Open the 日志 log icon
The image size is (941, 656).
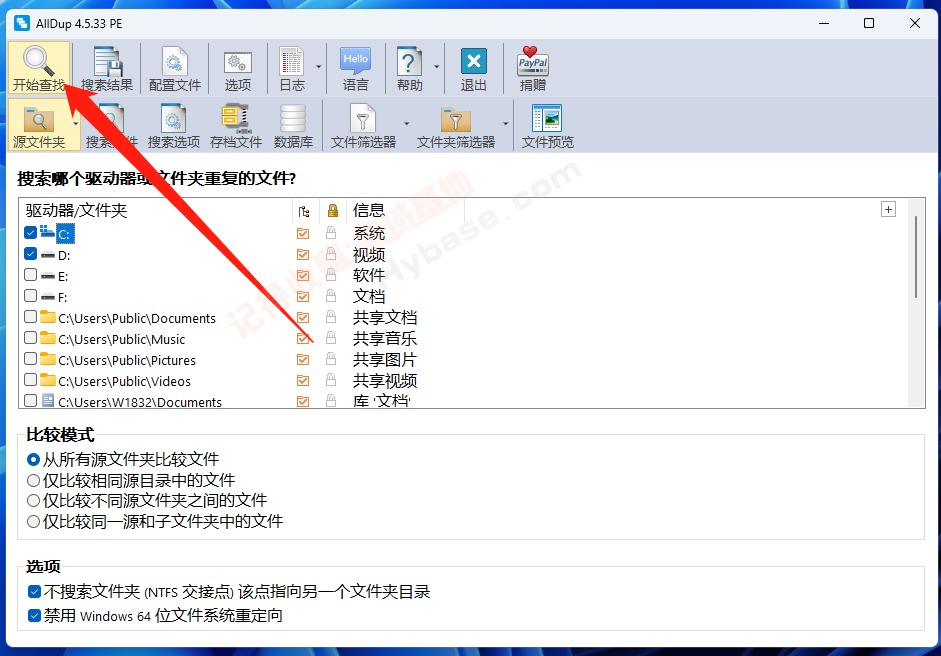[x=292, y=68]
